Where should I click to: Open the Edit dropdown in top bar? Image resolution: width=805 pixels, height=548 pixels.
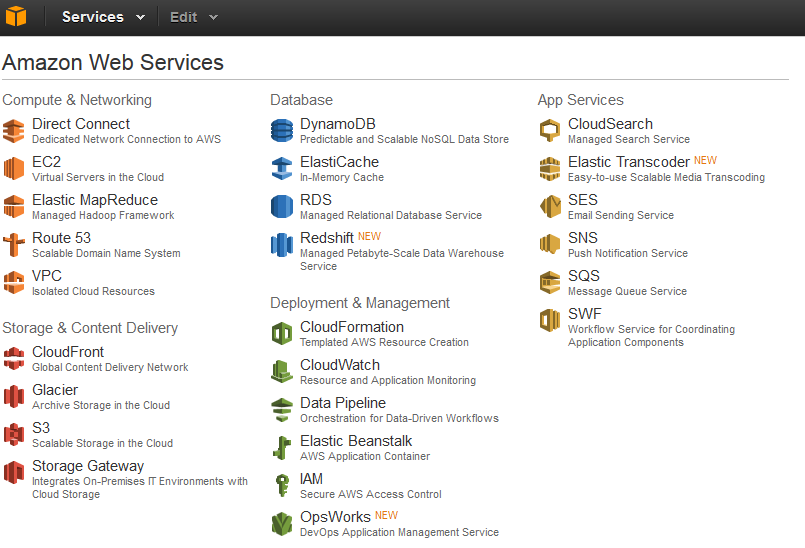(194, 17)
